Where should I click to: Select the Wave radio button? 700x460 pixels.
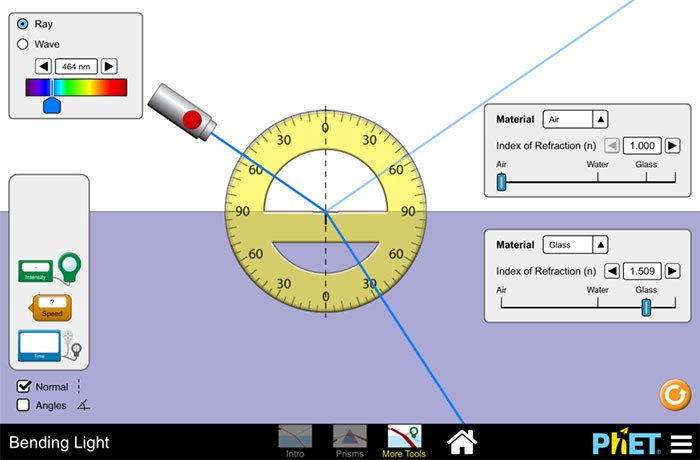pyautogui.click(x=23, y=44)
